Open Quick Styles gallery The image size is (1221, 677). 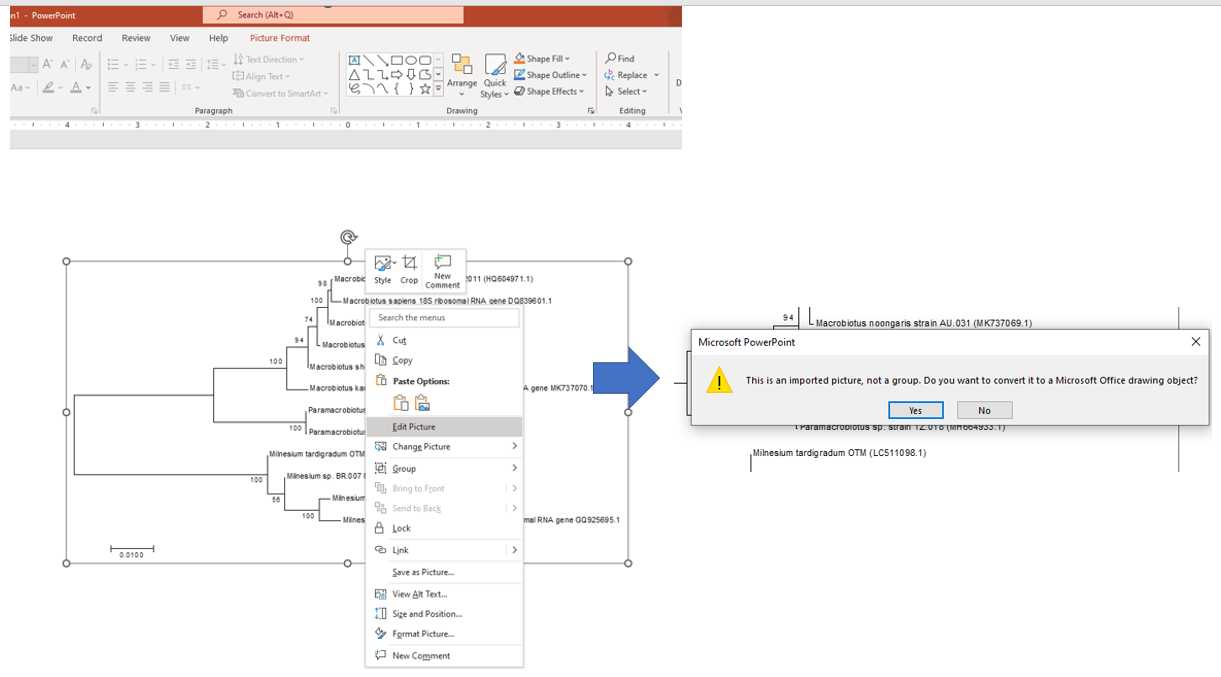coord(495,76)
